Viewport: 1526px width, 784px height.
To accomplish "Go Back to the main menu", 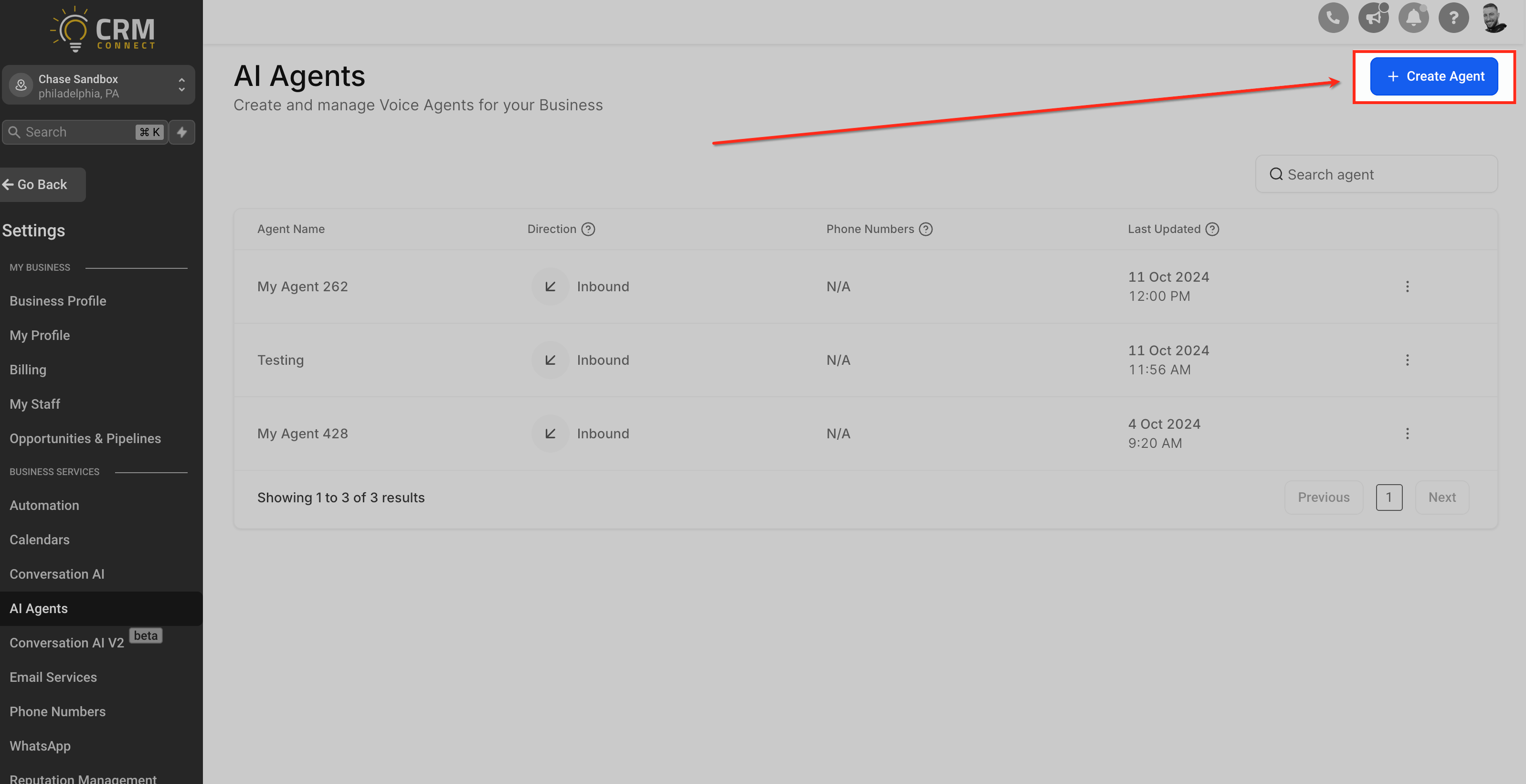I will (x=42, y=185).
